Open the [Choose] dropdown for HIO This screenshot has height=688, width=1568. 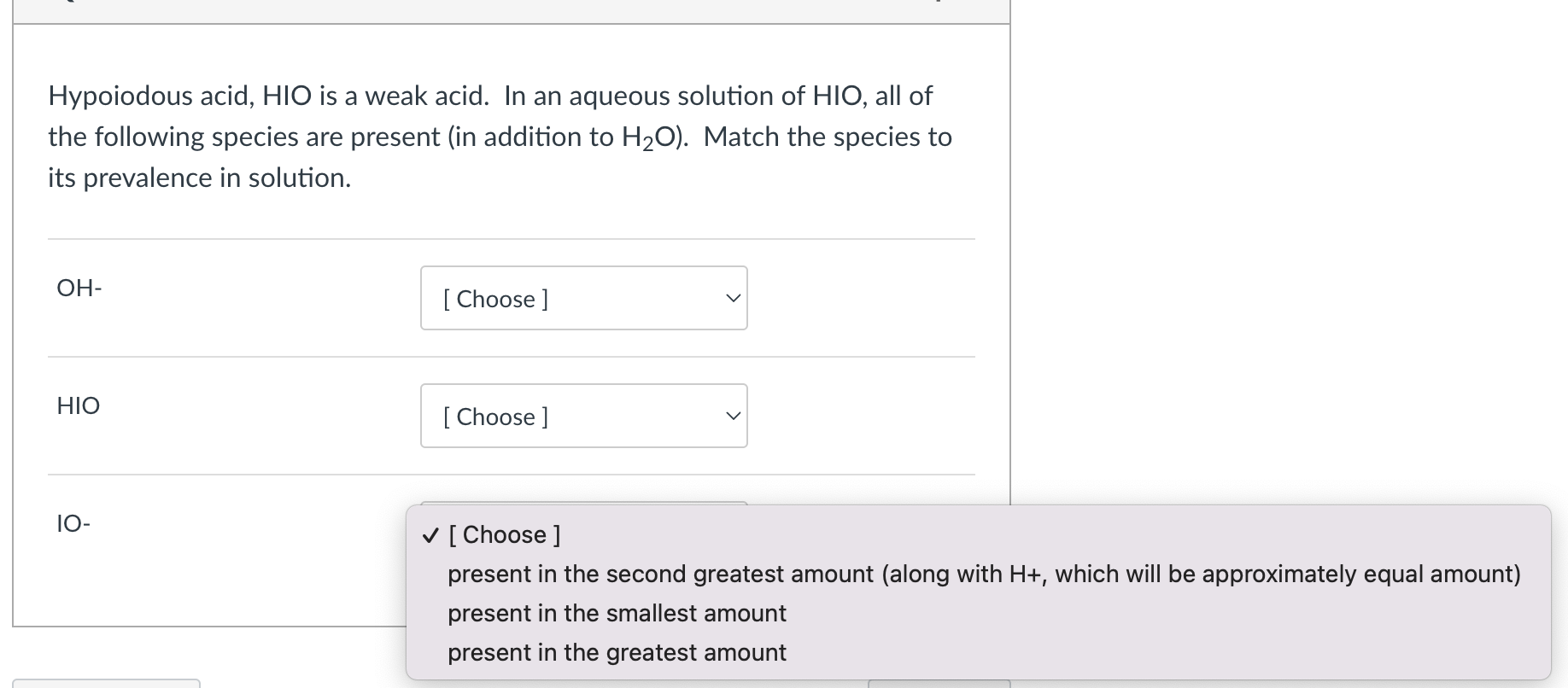tap(583, 416)
